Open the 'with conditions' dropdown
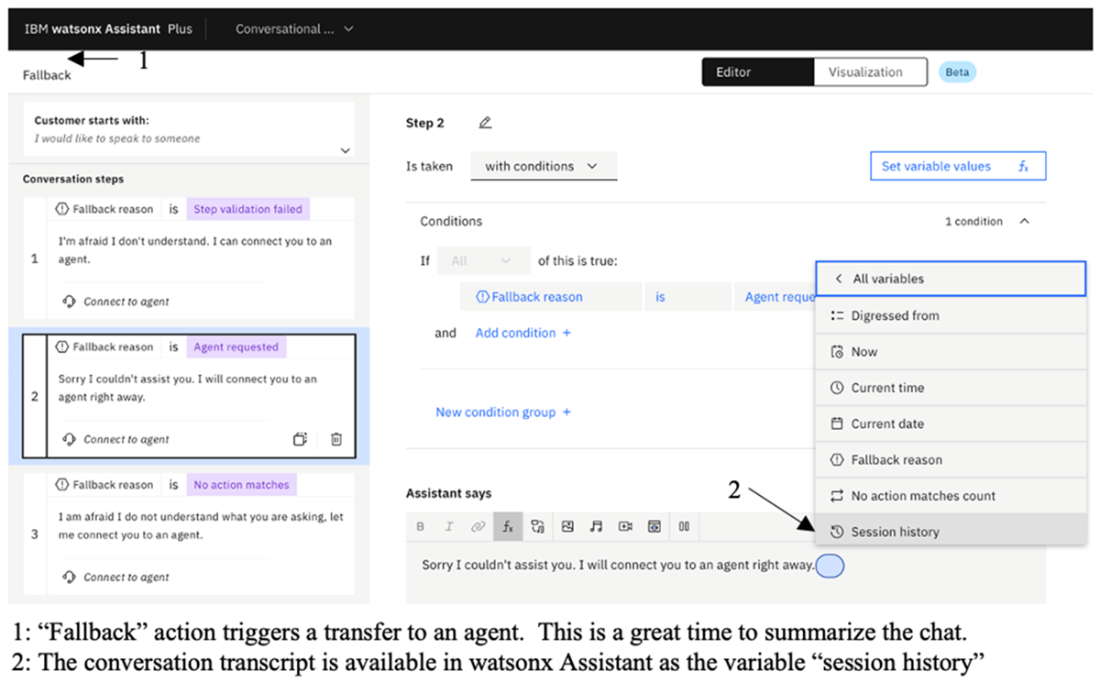 [x=543, y=166]
